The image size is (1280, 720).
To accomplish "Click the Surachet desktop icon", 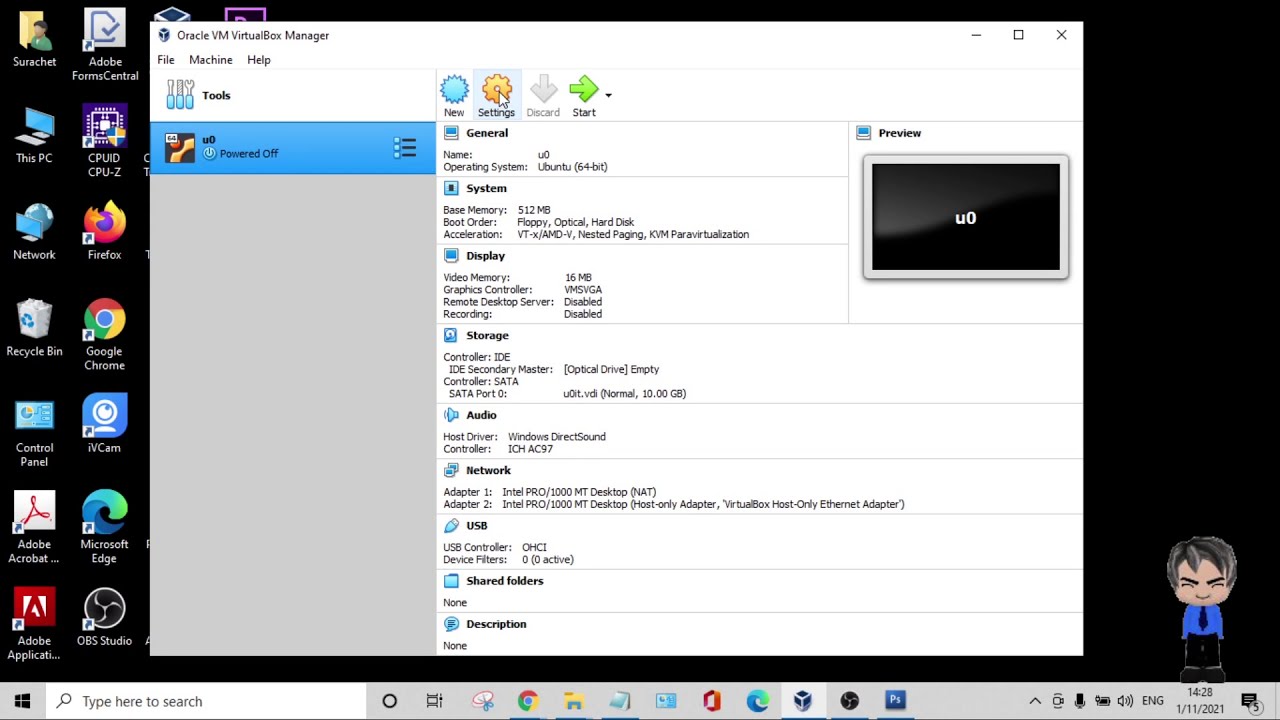I will [x=34, y=40].
